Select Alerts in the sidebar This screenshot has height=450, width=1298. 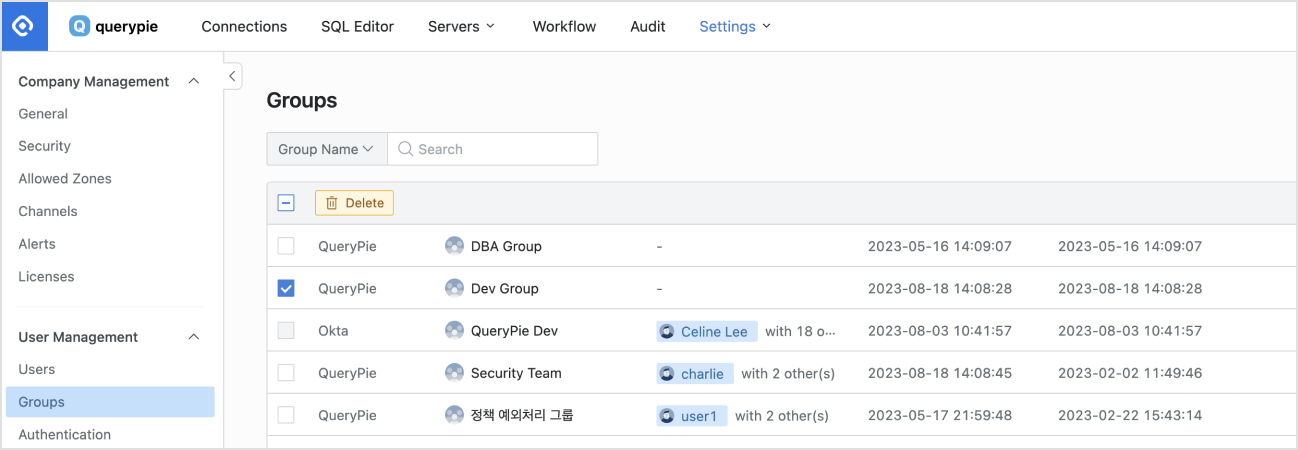click(x=37, y=244)
